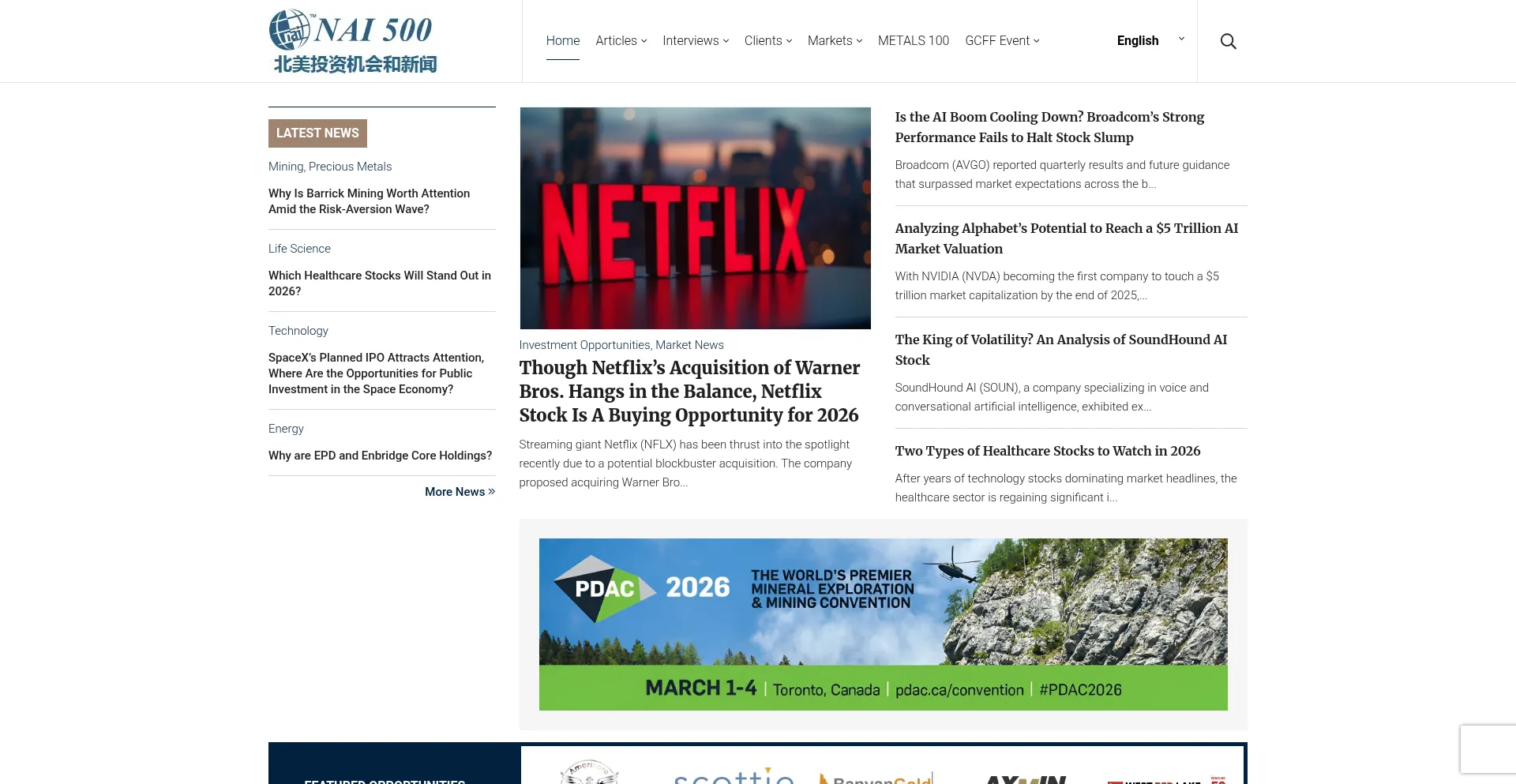Click the NAI 500 logo

tap(353, 41)
